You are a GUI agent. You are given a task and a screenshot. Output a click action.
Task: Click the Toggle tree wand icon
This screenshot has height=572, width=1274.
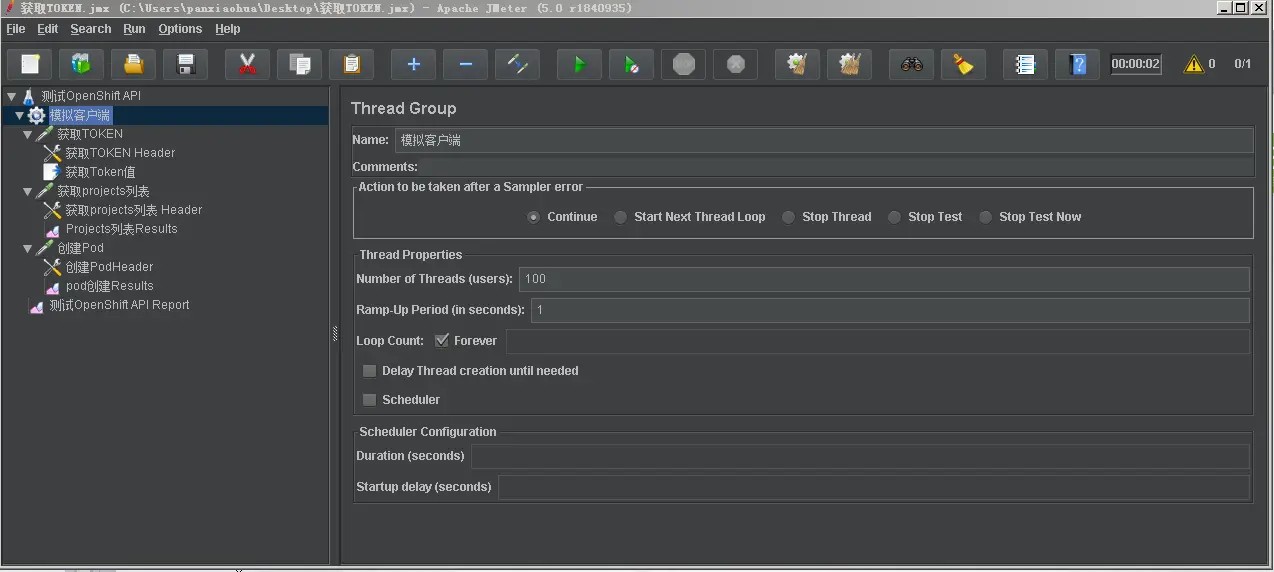517,65
